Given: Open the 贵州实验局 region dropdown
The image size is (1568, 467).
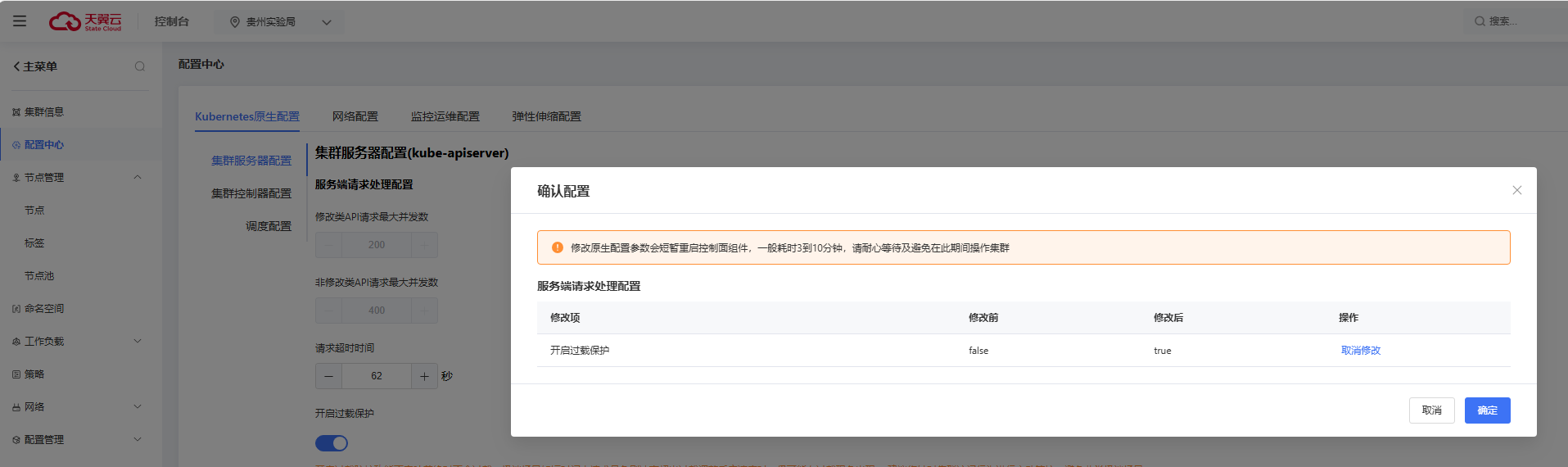Looking at the screenshot, I should coord(327,22).
